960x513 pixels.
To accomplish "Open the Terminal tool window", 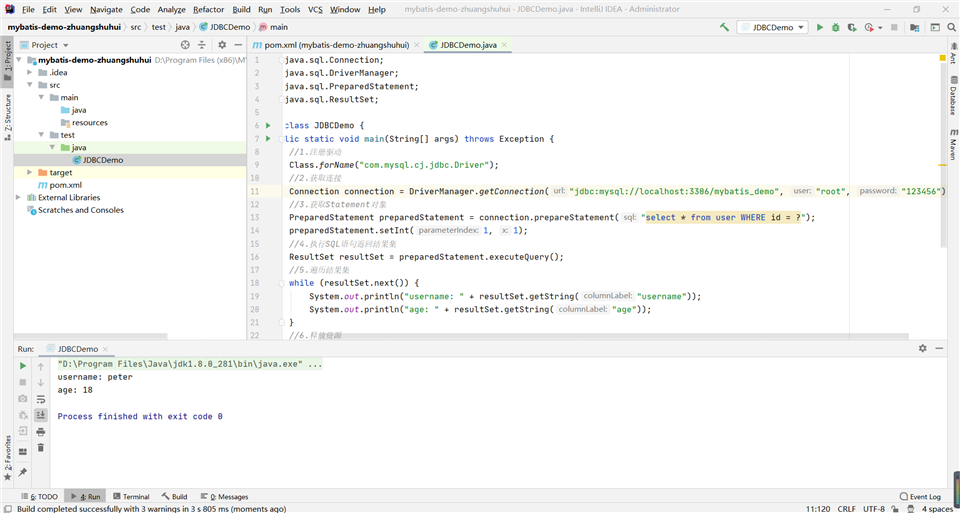I will (x=130, y=496).
